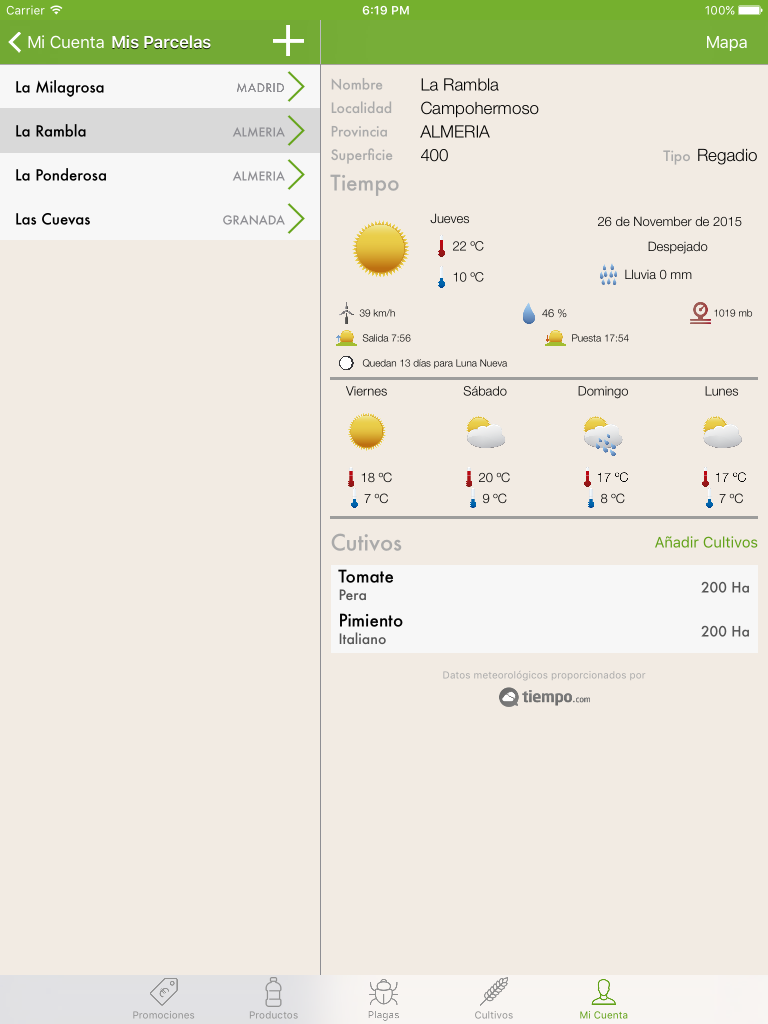
Task: Open the Cultivos wheat icon tab
Action: [x=494, y=999]
